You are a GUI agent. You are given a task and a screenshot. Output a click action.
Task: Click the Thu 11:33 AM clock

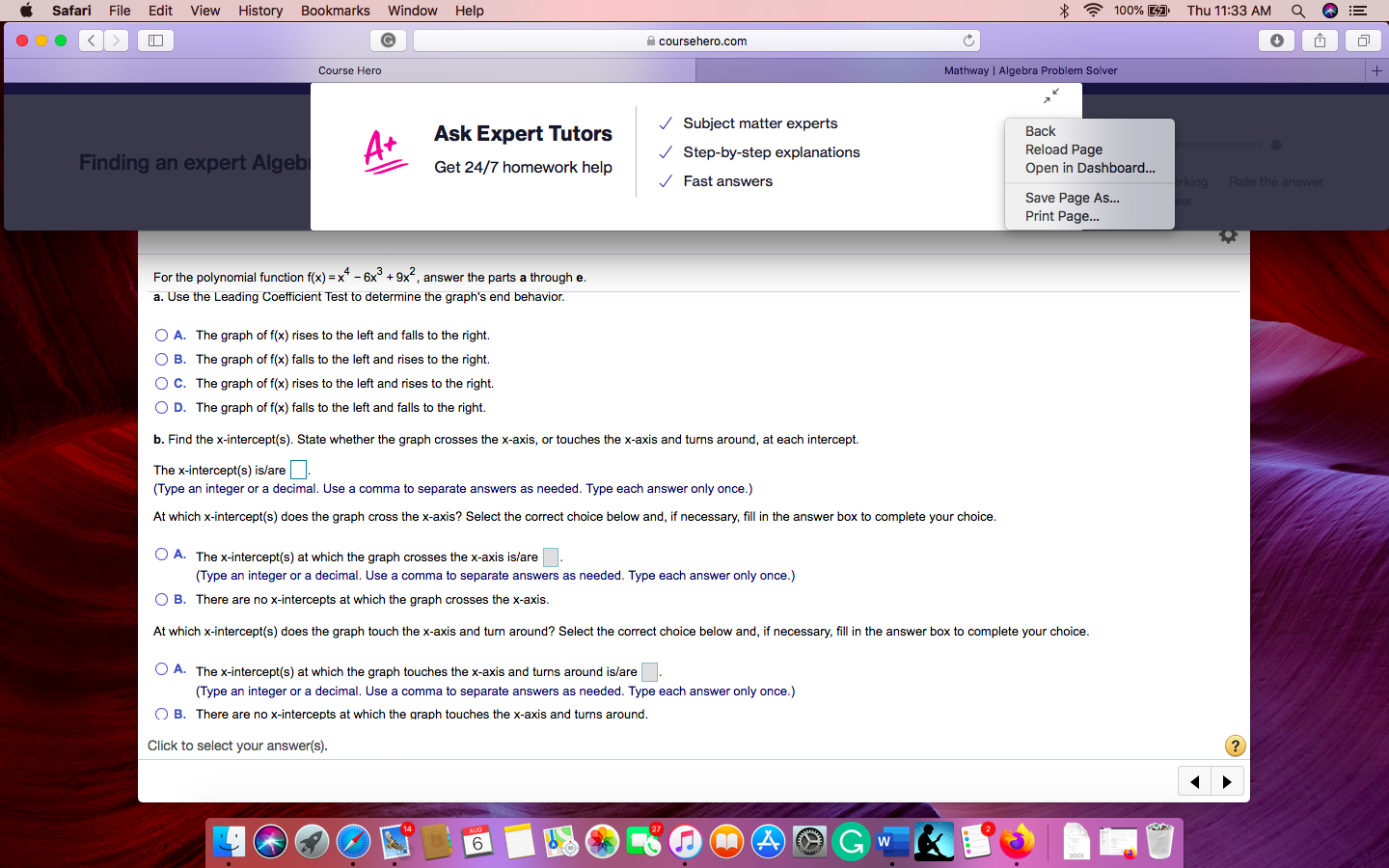click(x=1229, y=11)
